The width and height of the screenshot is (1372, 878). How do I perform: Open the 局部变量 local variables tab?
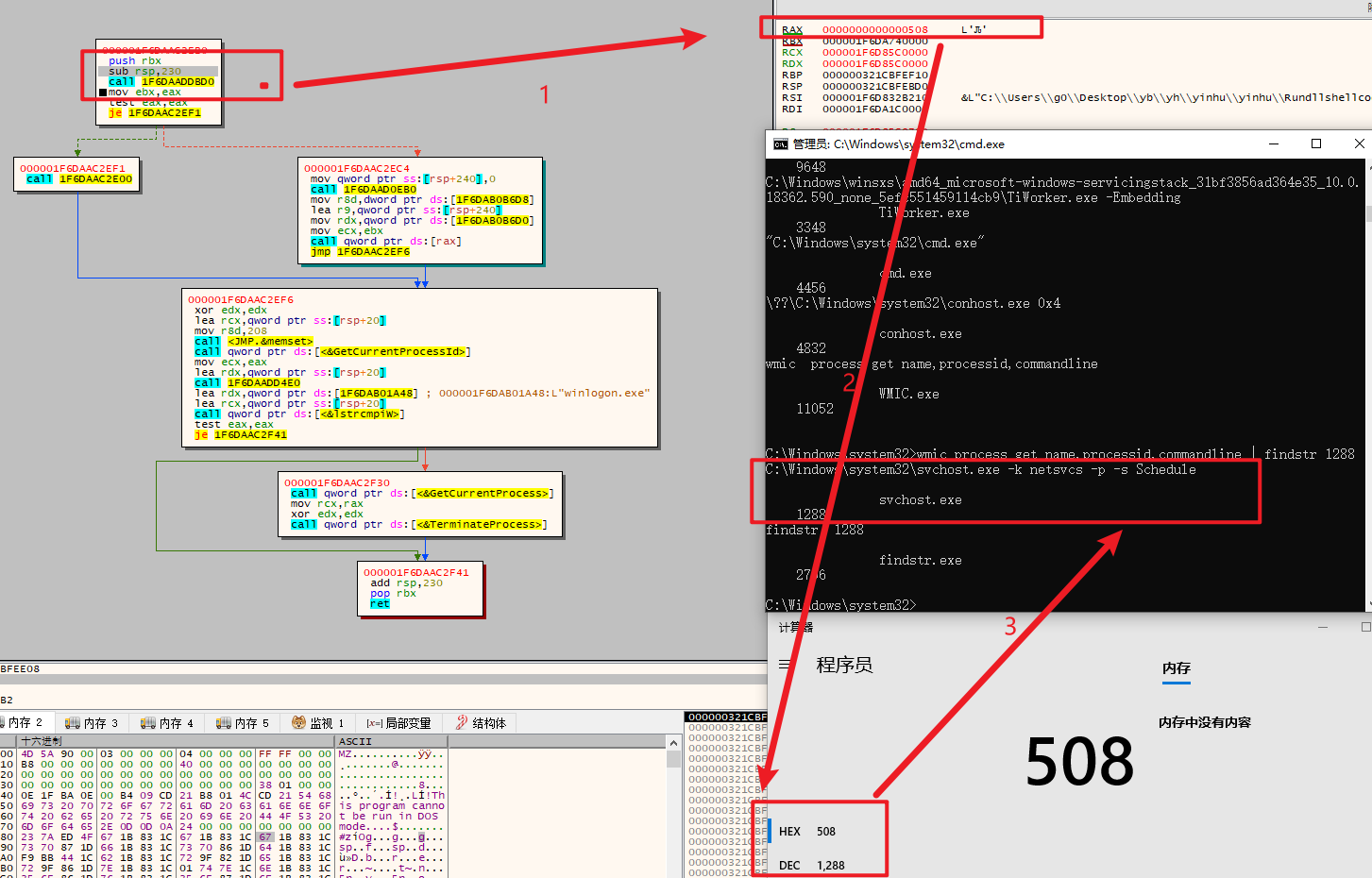399,723
